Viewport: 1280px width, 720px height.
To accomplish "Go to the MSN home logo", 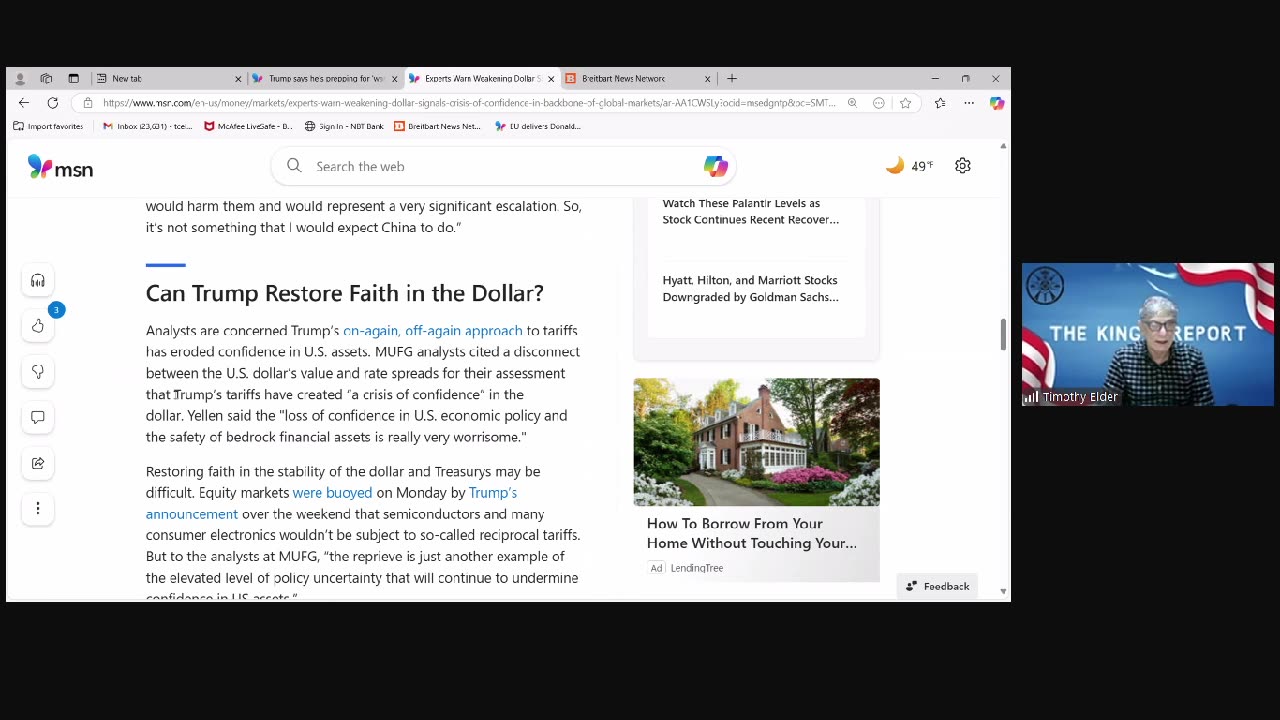I will (x=60, y=167).
